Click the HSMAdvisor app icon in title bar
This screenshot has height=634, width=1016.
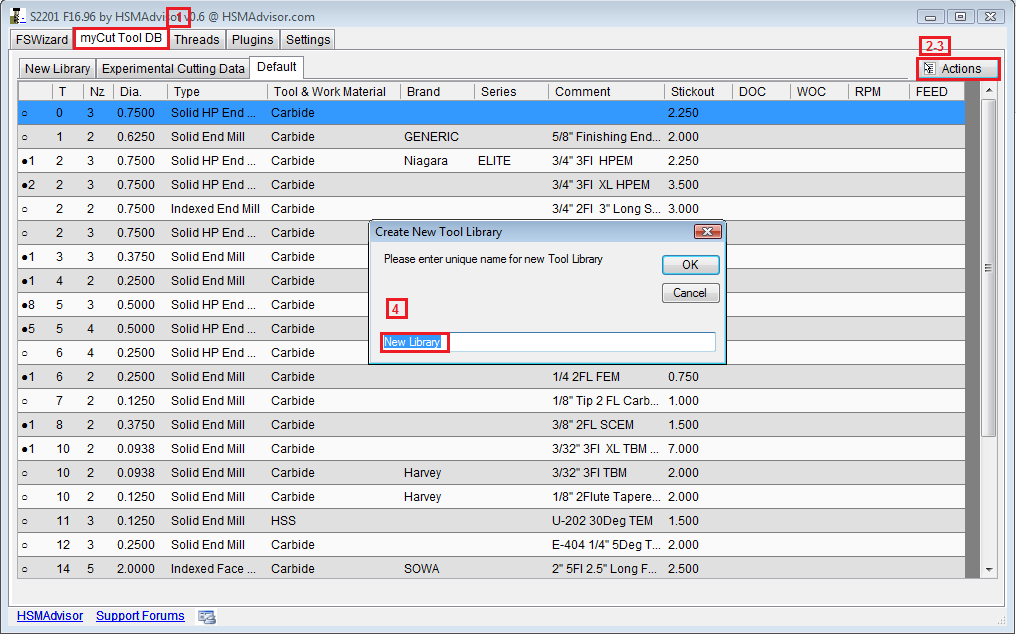[16, 16]
